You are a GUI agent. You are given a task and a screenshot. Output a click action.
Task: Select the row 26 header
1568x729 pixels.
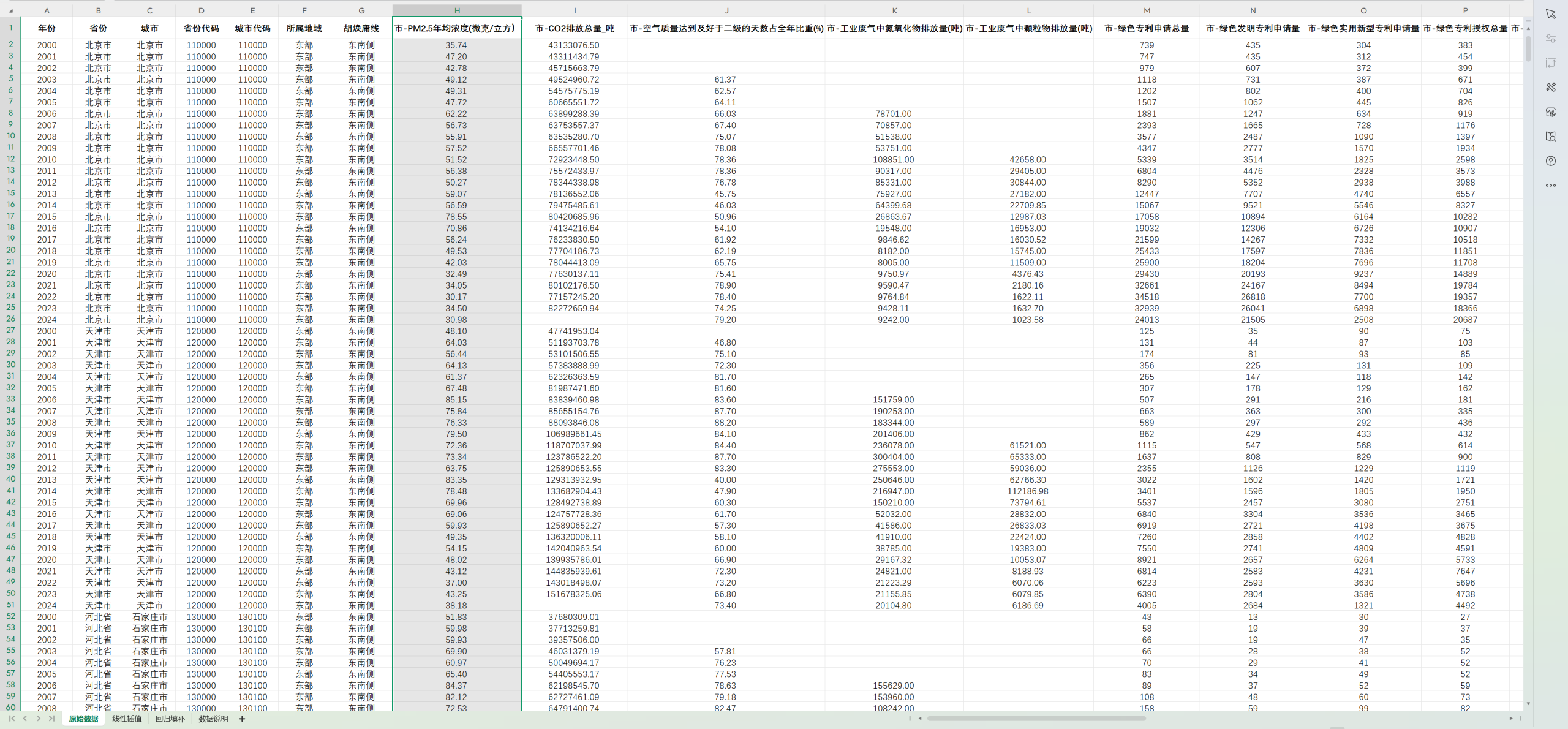point(10,319)
